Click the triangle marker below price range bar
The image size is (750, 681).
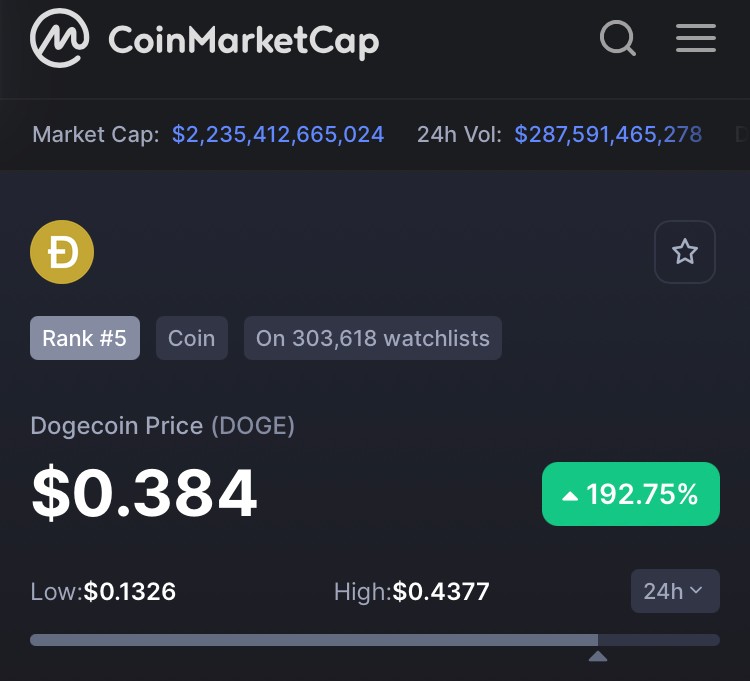tap(598, 656)
